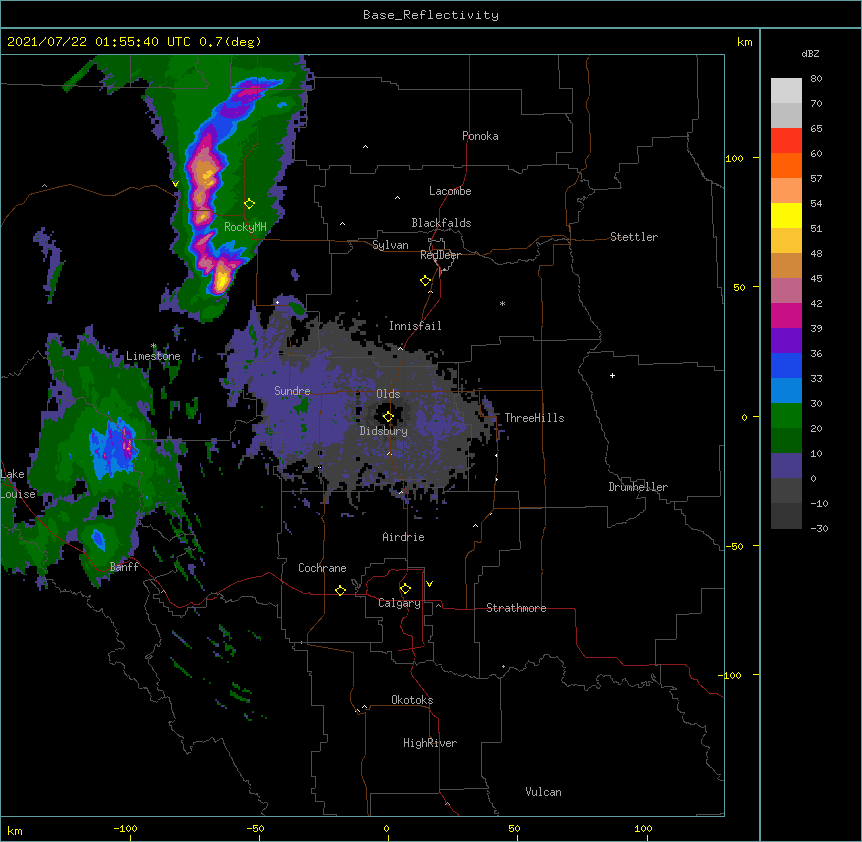Click the Lacombe town label

point(450,191)
